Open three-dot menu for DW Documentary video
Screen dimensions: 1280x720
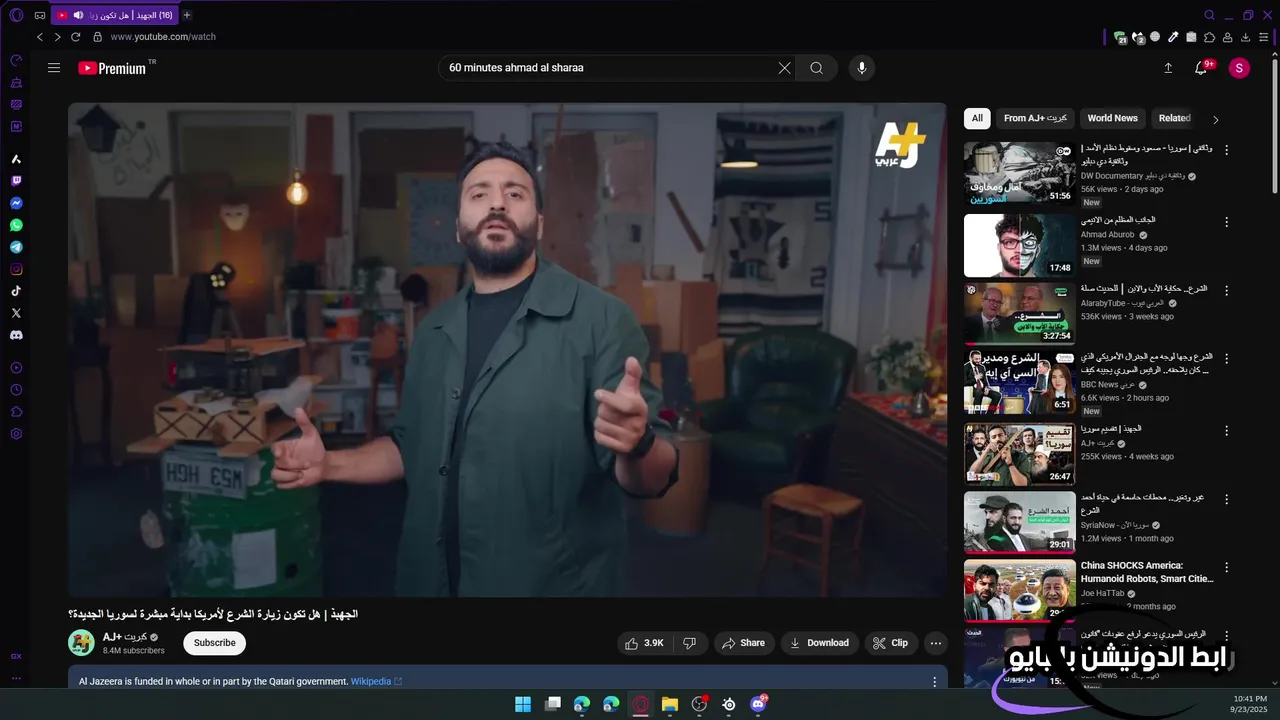point(1227,150)
